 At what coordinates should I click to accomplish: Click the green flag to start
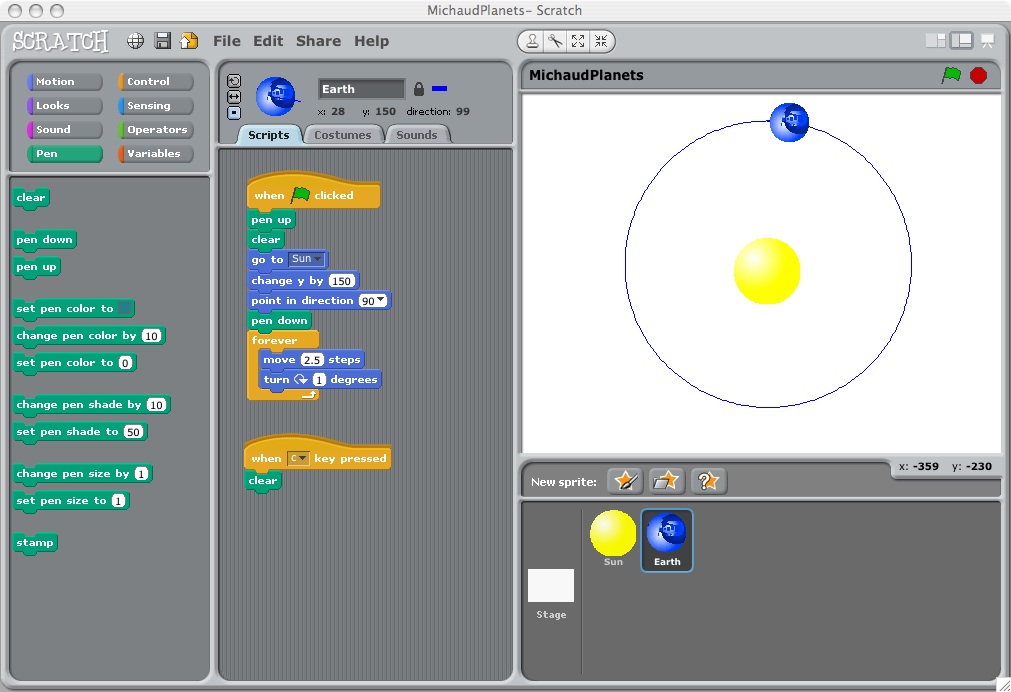pos(951,75)
